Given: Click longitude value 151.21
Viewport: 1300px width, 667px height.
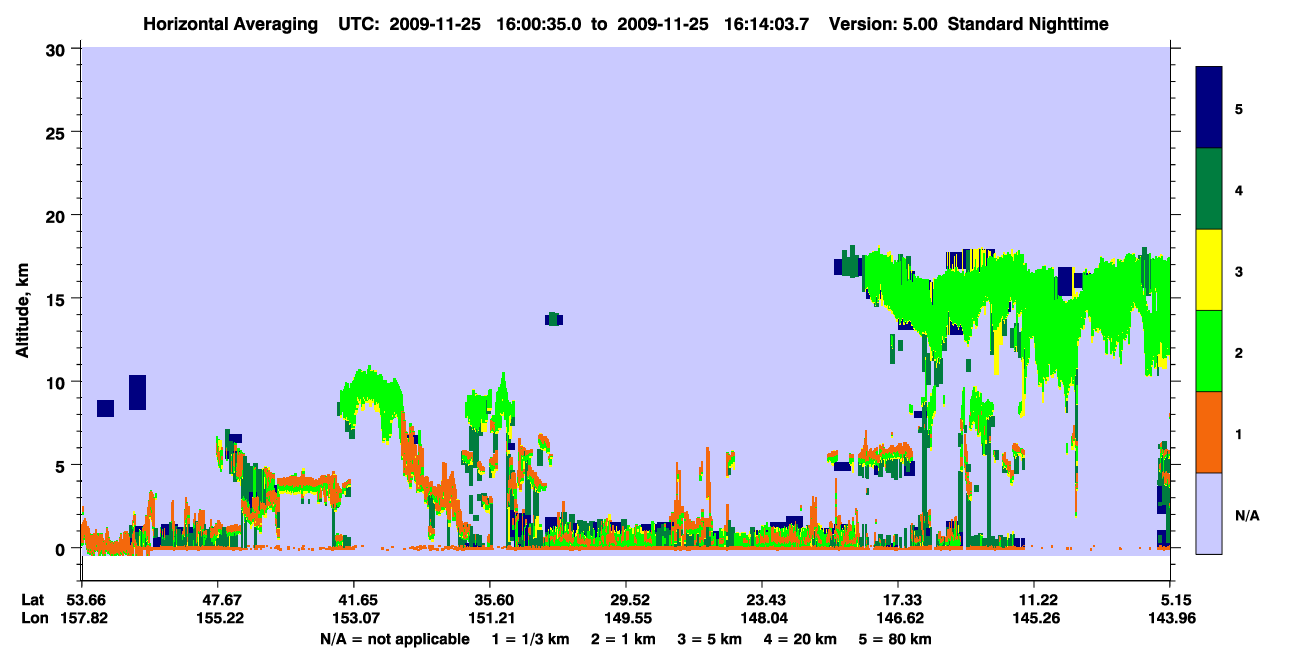Looking at the screenshot, I should [490, 618].
